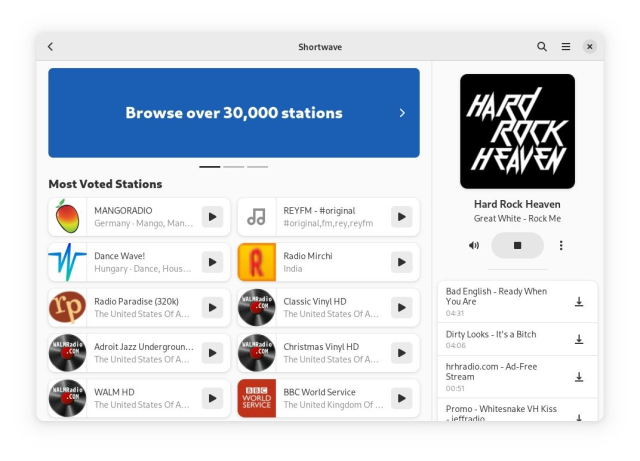Viewport: 640px width, 461px height.
Task: Select Bad English - Ready When You Are
Action: pyautogui.click(x=496, y=296)
